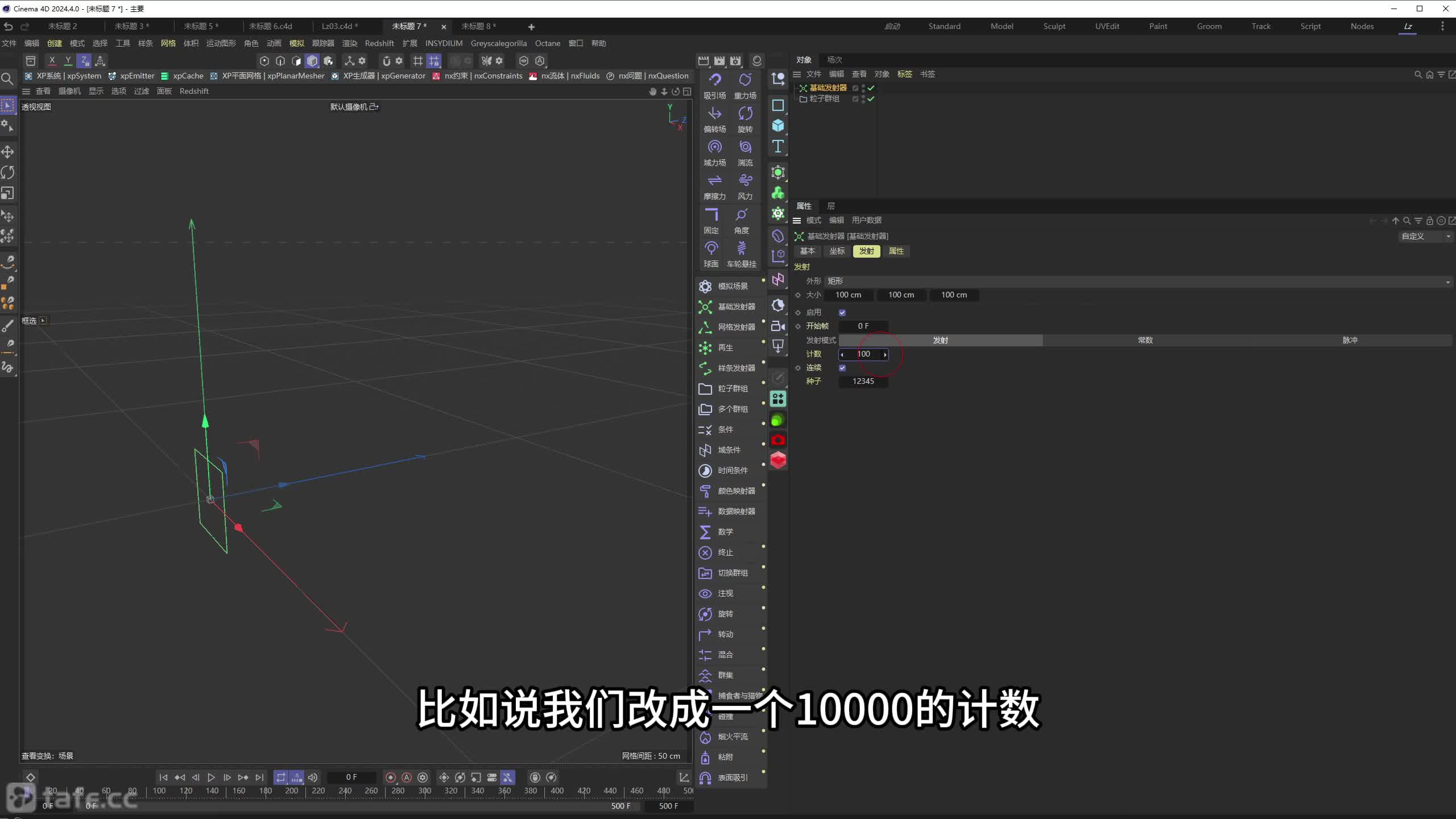Toggle the 连续 checkbox

[842, 368]
